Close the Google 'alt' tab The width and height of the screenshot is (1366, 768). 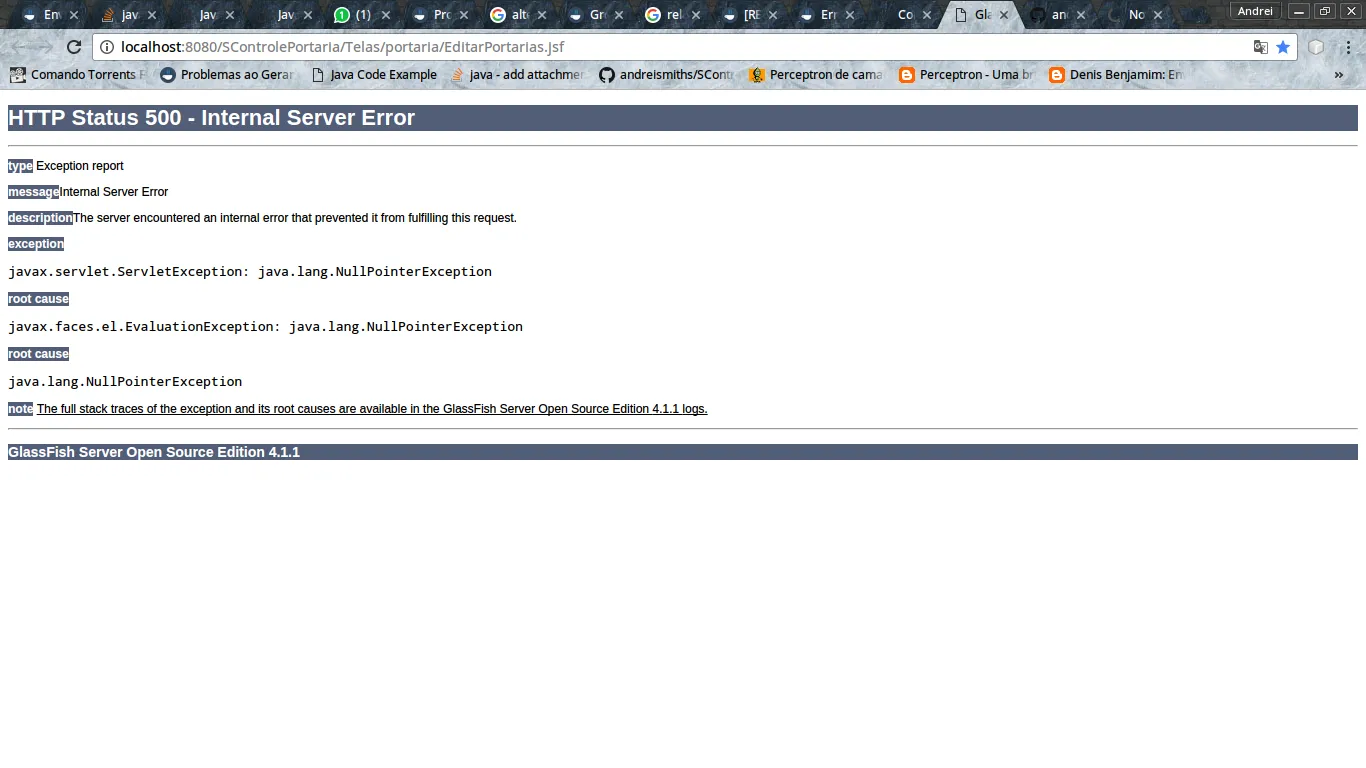click(542, 15)
